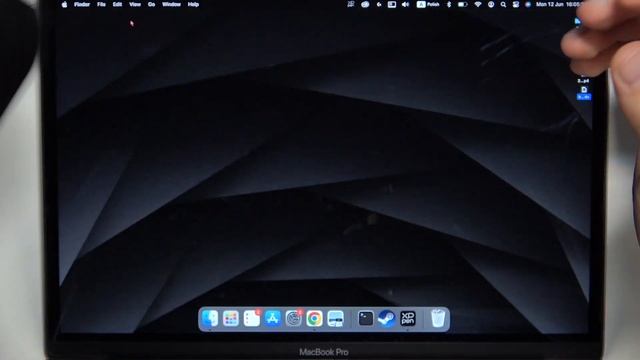Open Spotlight search in the menu bar
Image resolution: width=640 pixels, height=360 pixels.
point(503,4)
